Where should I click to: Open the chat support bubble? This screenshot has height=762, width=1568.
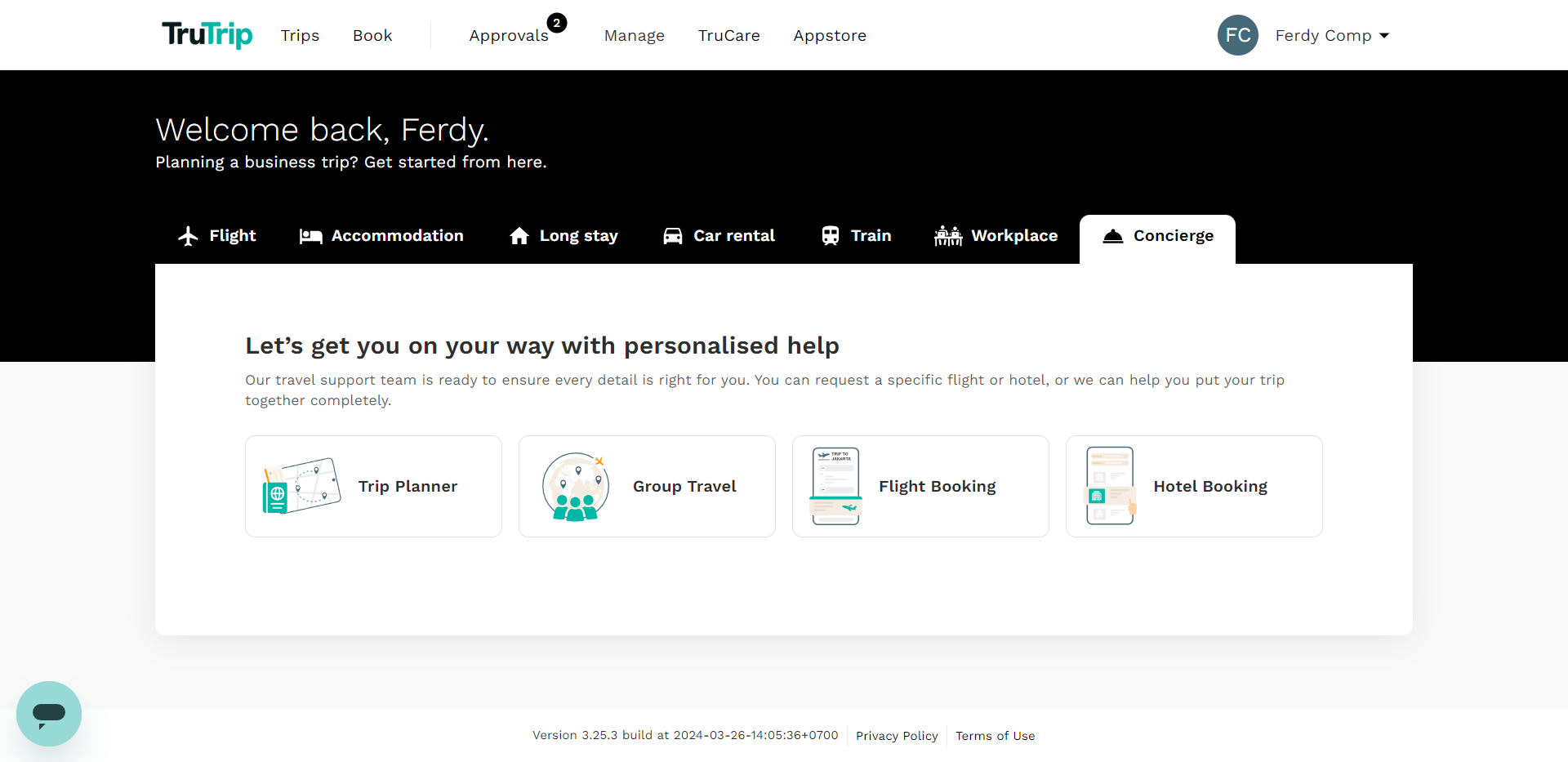click(x=49, y=714)
